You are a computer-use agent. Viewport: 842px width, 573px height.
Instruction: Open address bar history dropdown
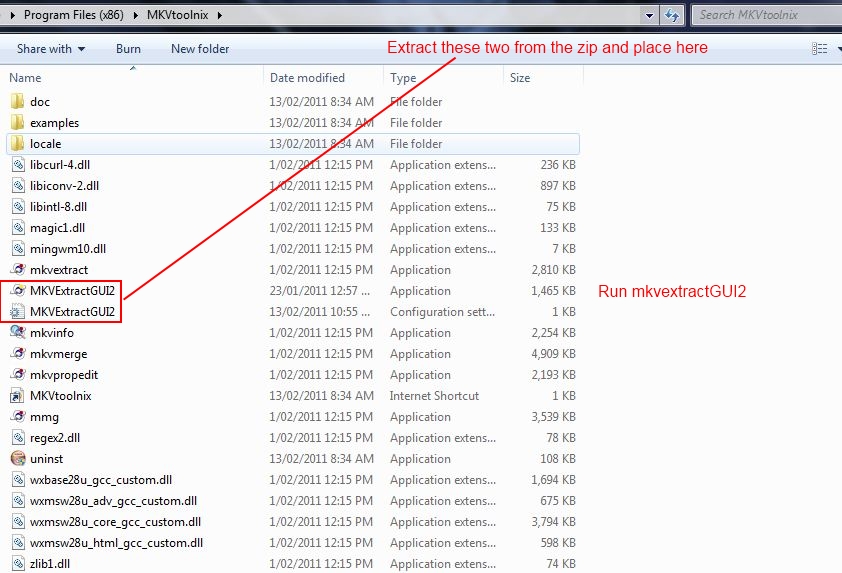(x=649, y=15)
